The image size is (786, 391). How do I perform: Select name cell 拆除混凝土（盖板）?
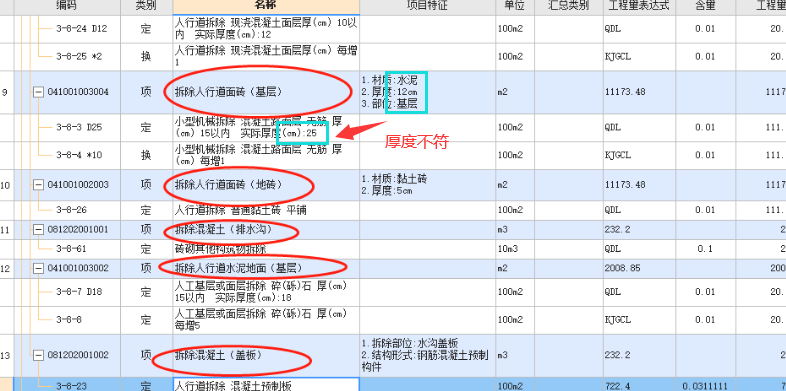[266, 355]
